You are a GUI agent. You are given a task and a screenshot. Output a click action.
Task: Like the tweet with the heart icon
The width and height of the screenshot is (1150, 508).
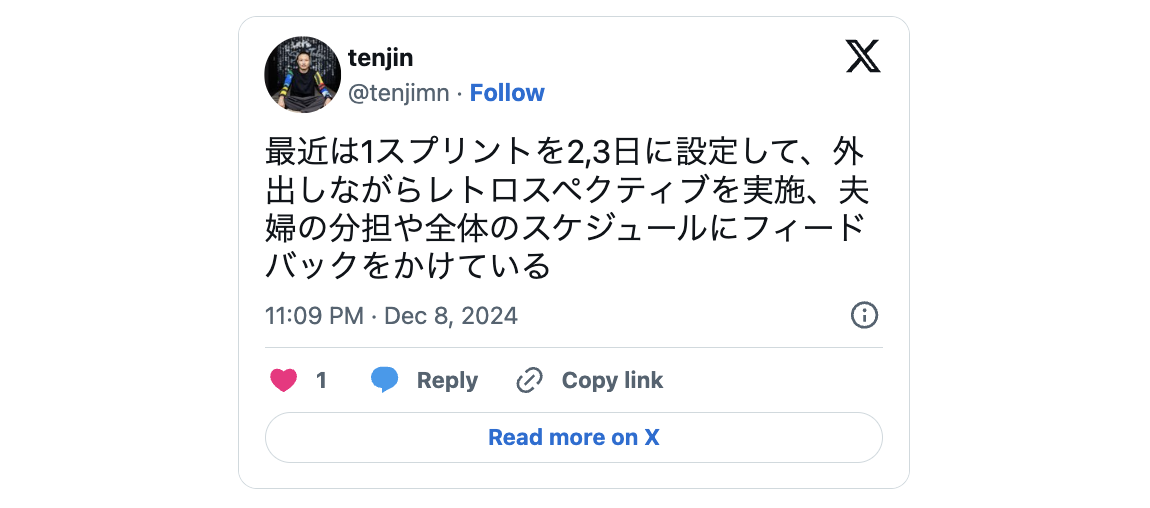pos(284,380)
